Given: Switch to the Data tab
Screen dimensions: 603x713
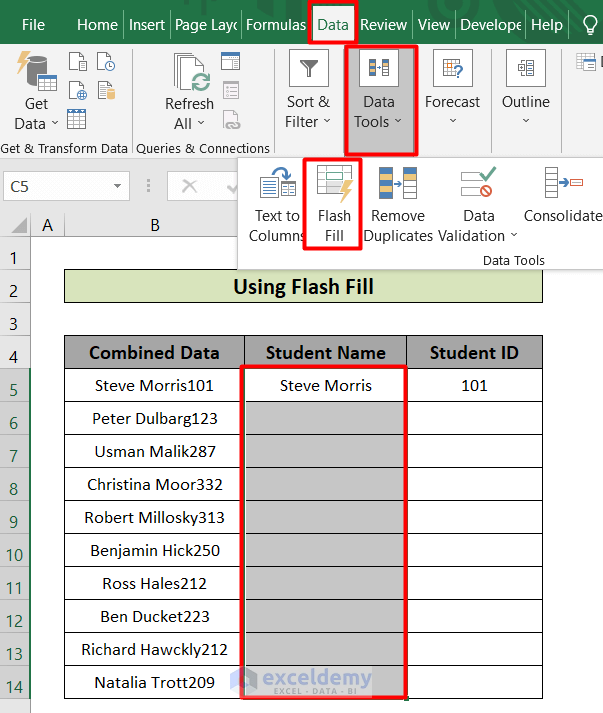Looking at the screenshot, I should tap(333, 25).
